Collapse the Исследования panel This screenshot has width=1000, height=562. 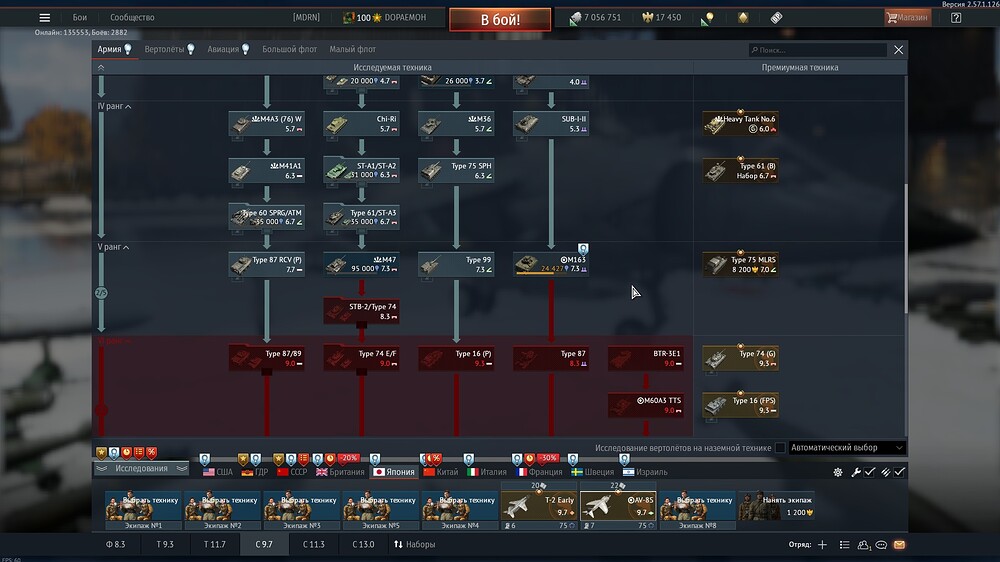tap(141, 468)
